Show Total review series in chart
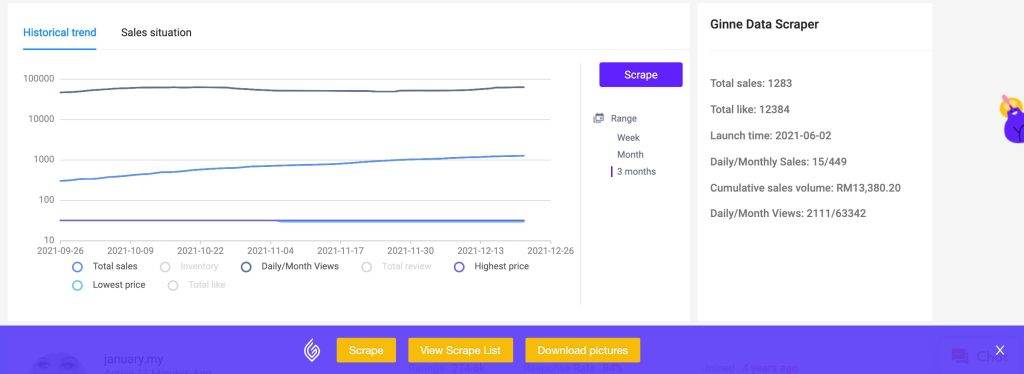1024x374 pixels. point(367,267)
